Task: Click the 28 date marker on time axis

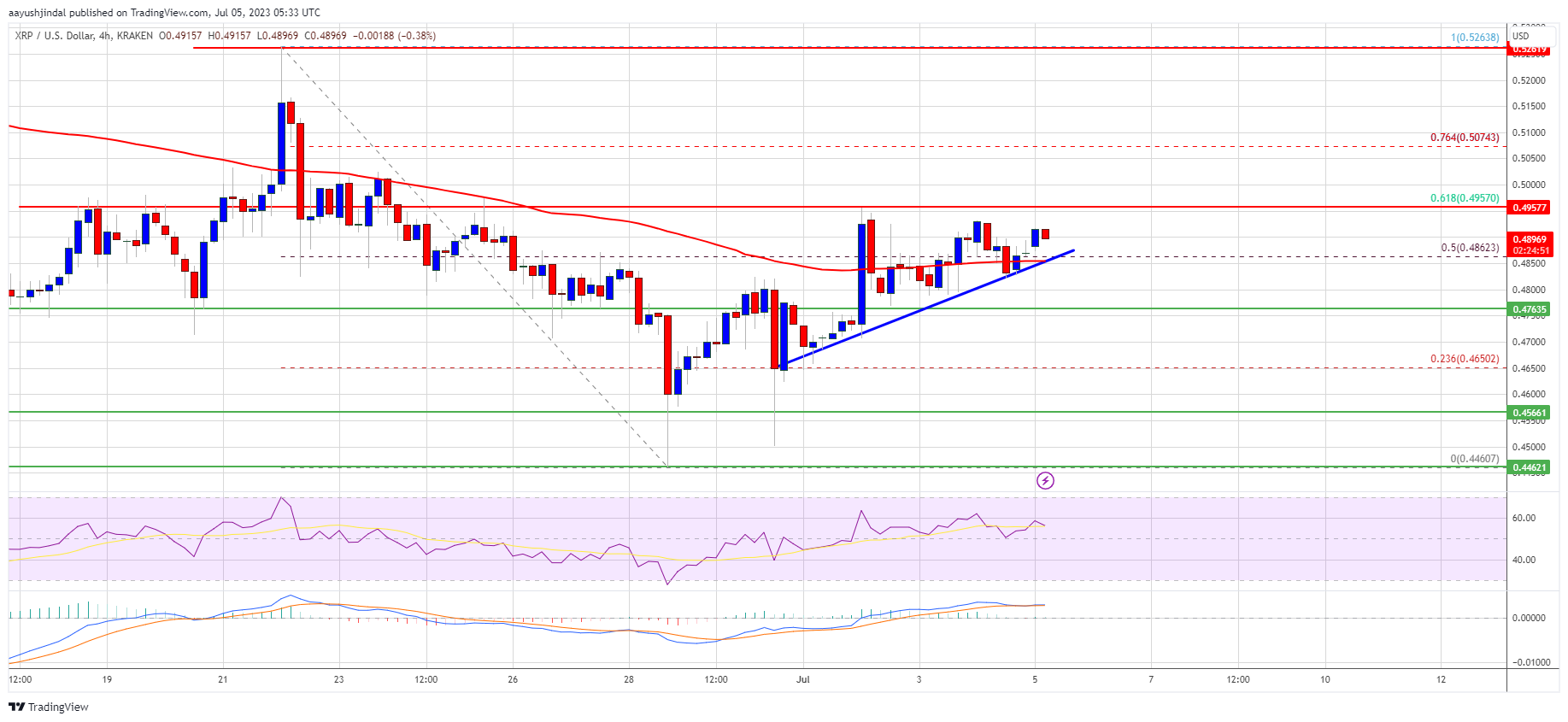Action: pyautogui.click(x=628, y=680)
